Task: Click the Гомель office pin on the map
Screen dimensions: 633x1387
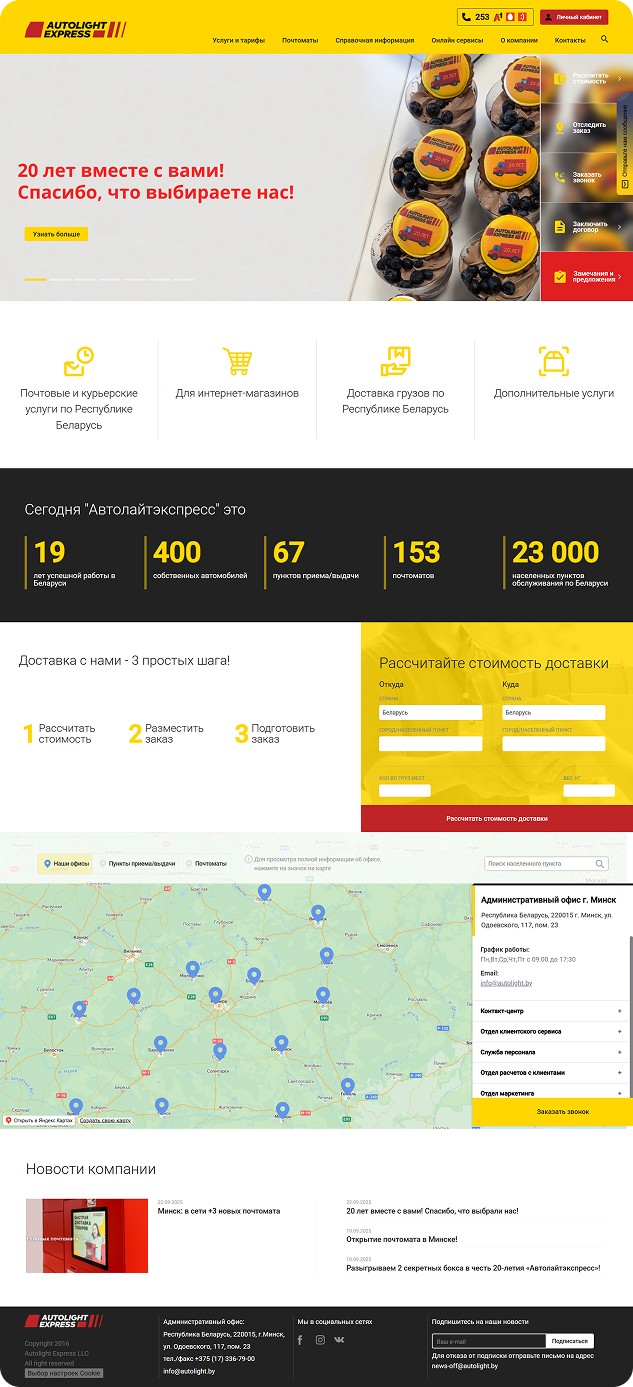Action: tap(348, 1085)
